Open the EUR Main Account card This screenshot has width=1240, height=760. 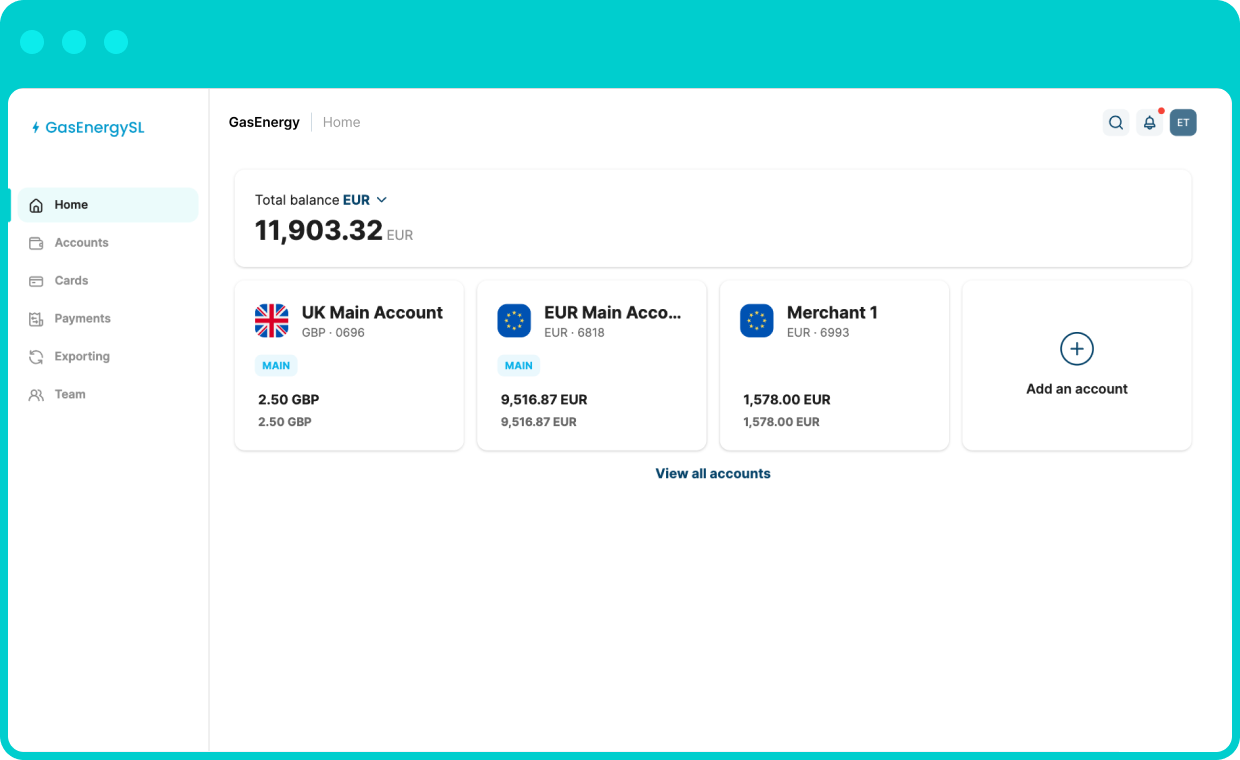(591, 365)
